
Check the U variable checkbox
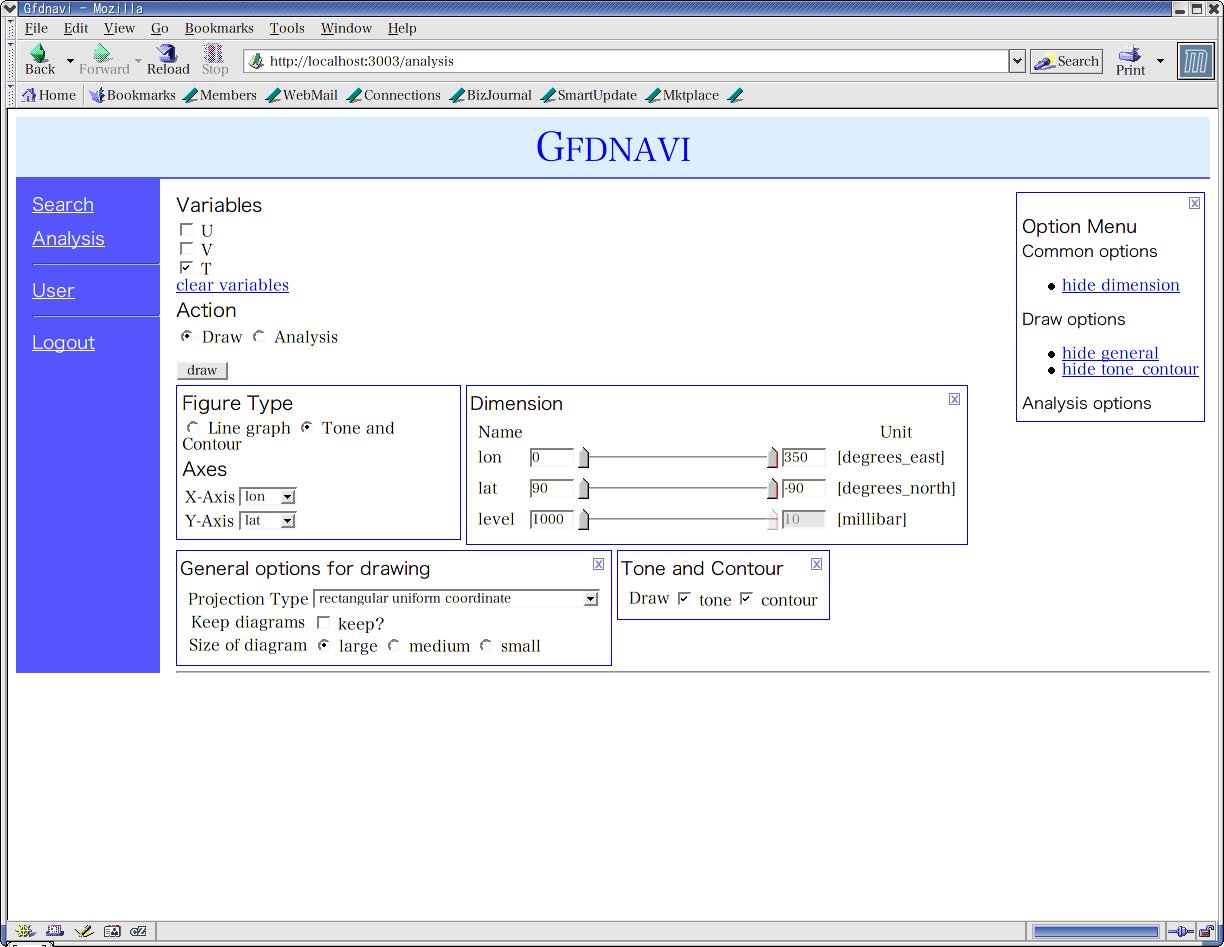click(x=186, y=230)
